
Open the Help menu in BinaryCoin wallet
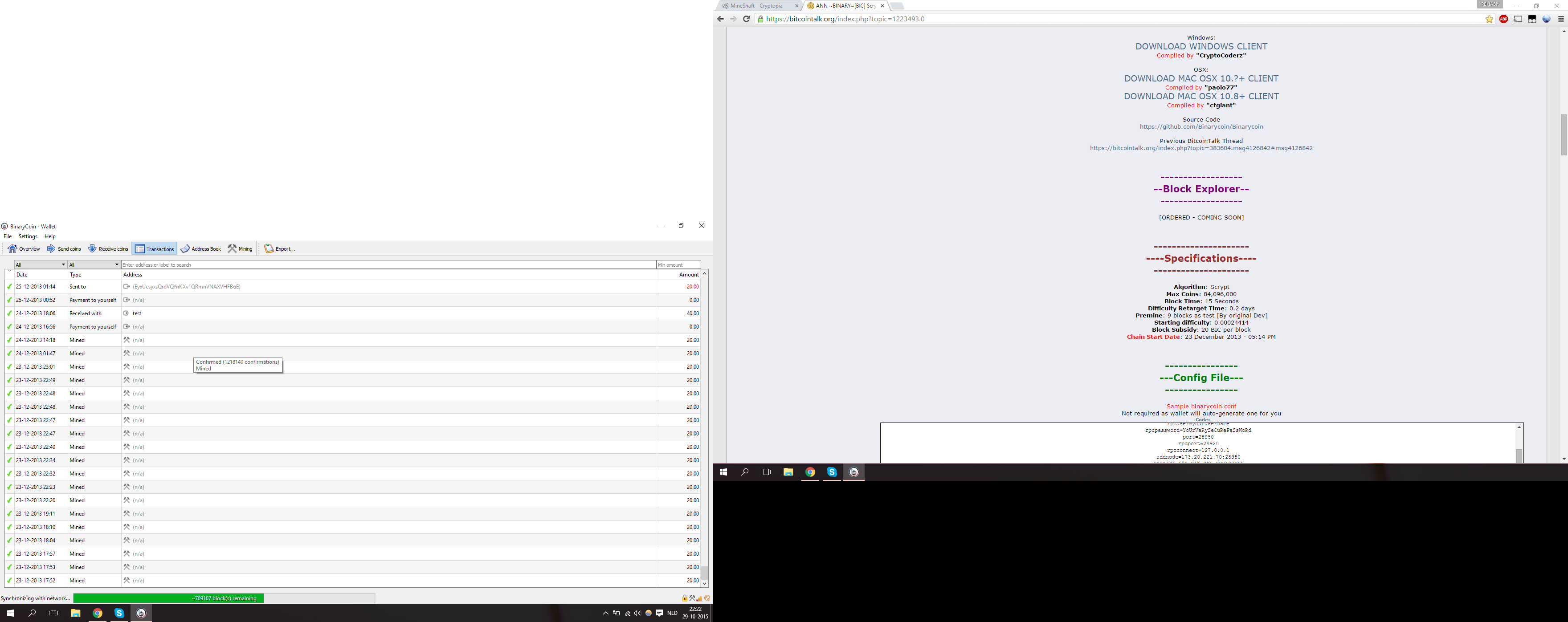tap(50, 237)
